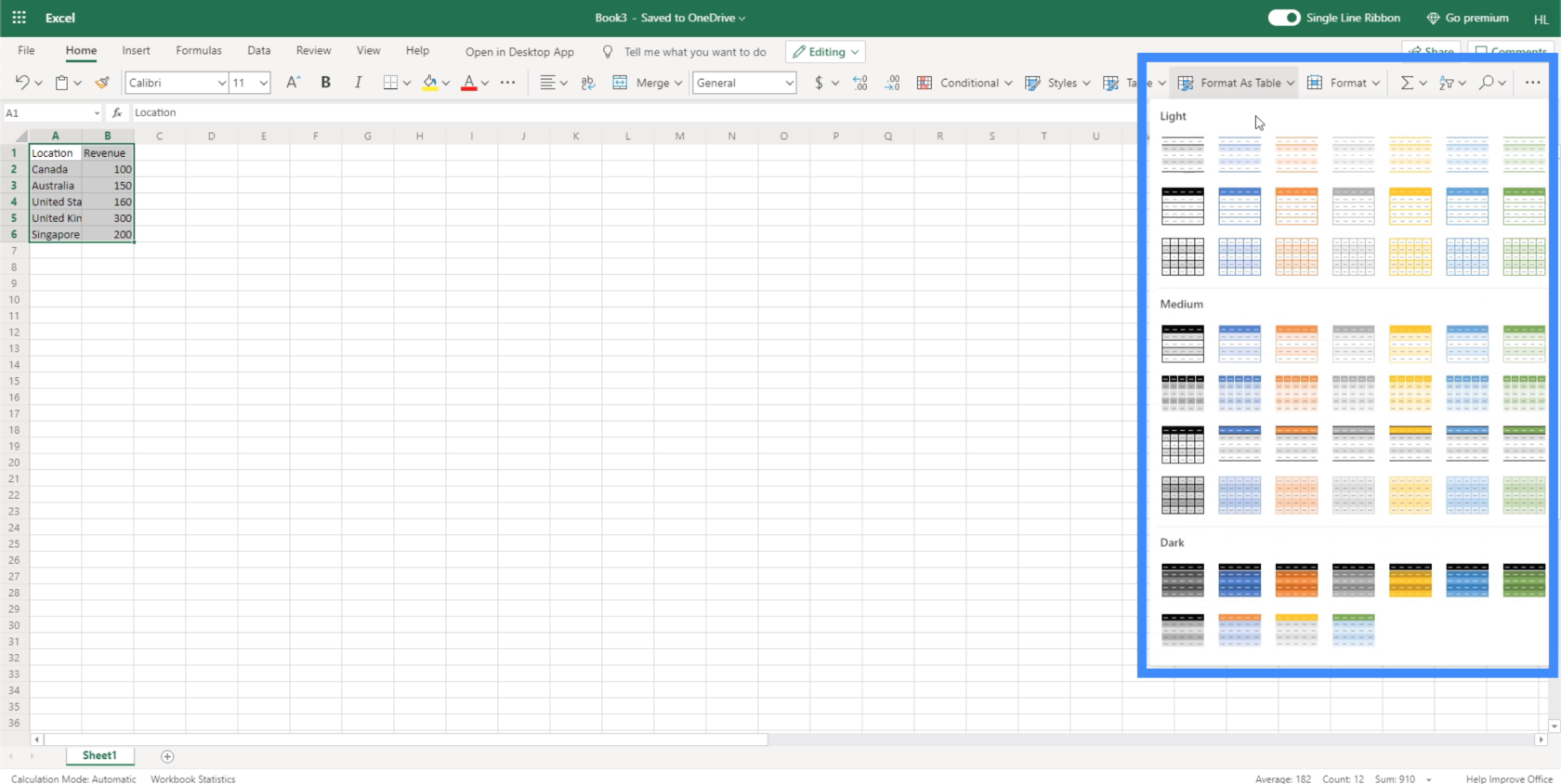Click the increase decimal icon
This screenshot has height=784, width=1561.
tap(892, 83)
